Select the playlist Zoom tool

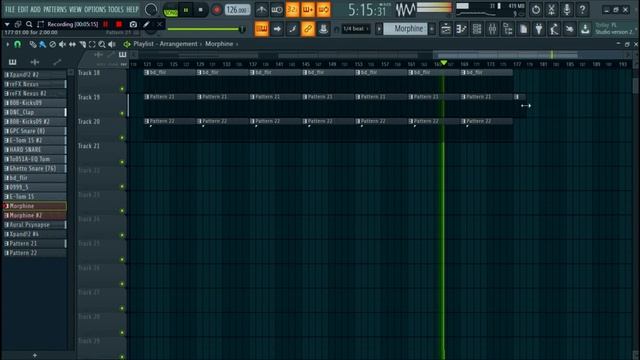pos(102,44)
